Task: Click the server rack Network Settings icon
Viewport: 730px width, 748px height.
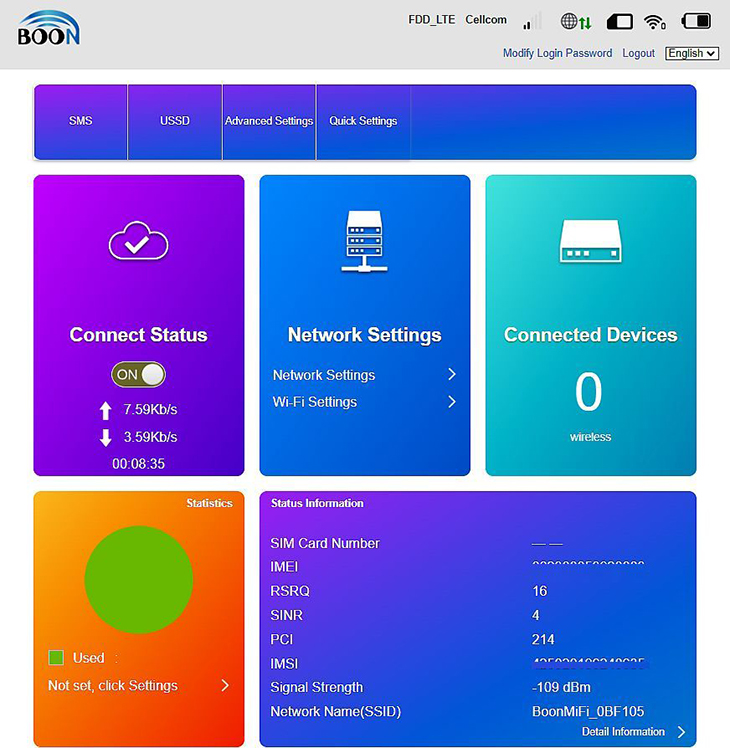Action: point(365,241)
